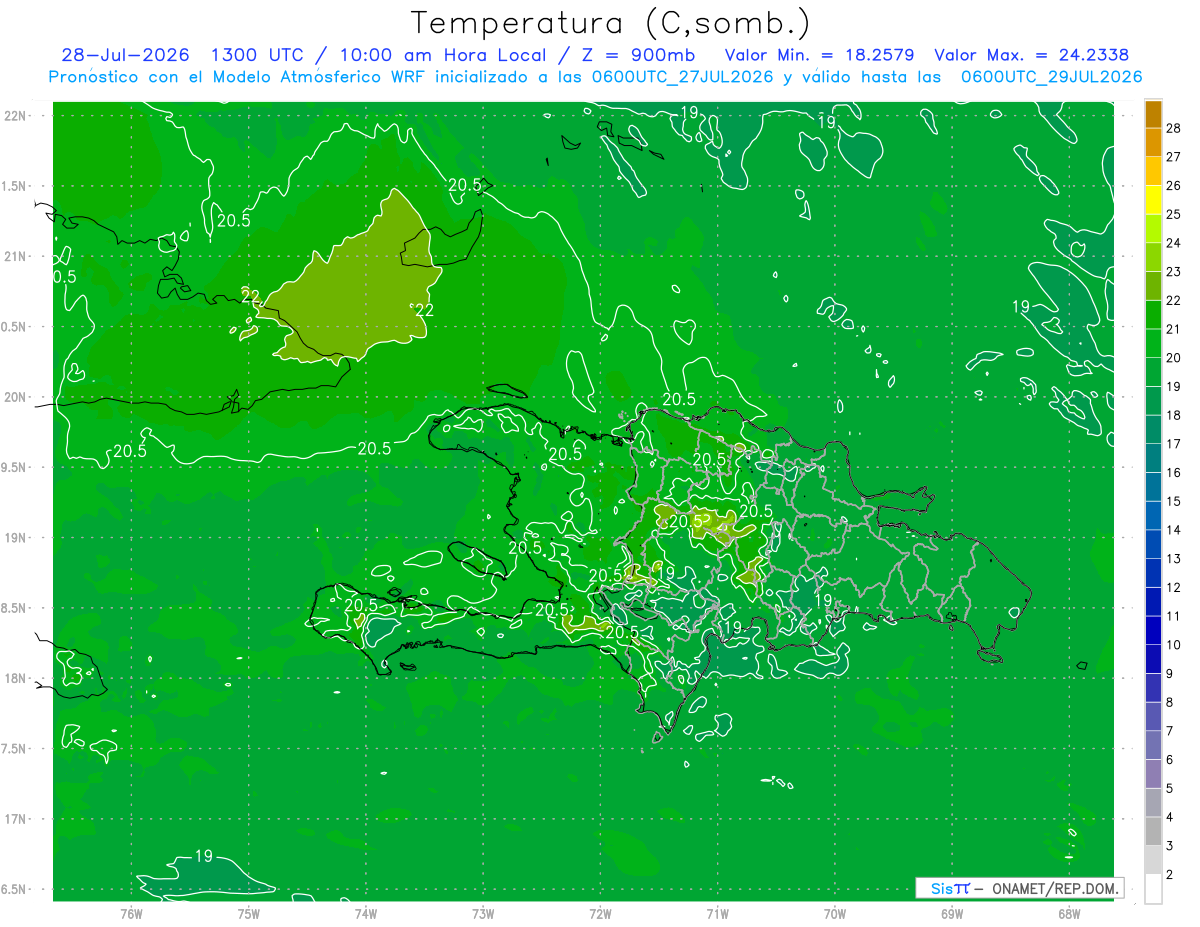Click the '22N' latitude axis label
1200x927 pixels.
point(16,116)
